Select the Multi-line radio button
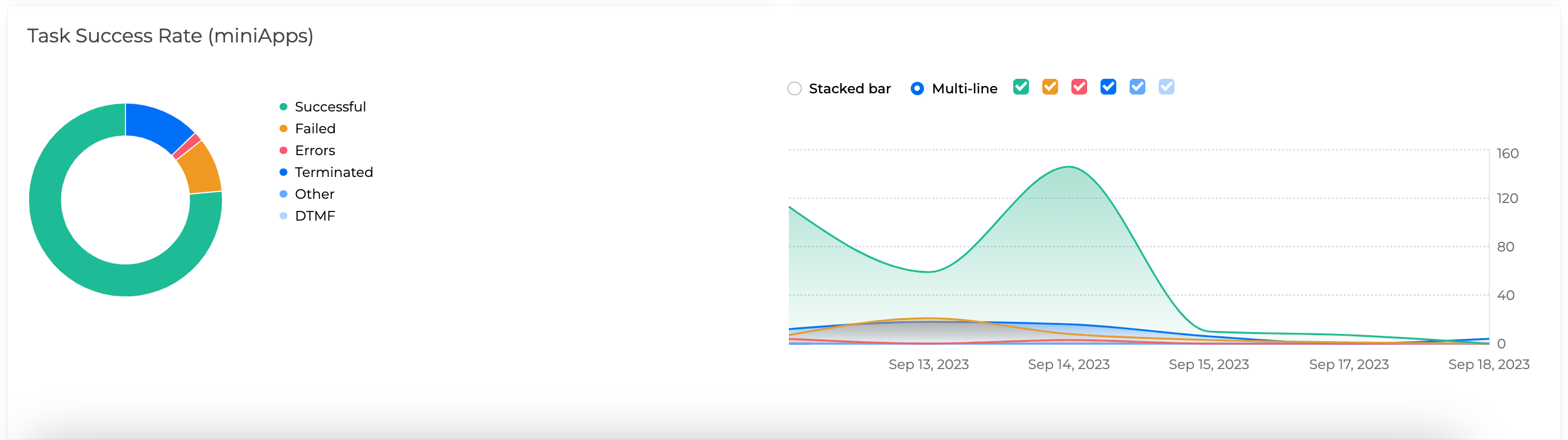This screenshot has height=440, width=1568. [x=917, y=89]
